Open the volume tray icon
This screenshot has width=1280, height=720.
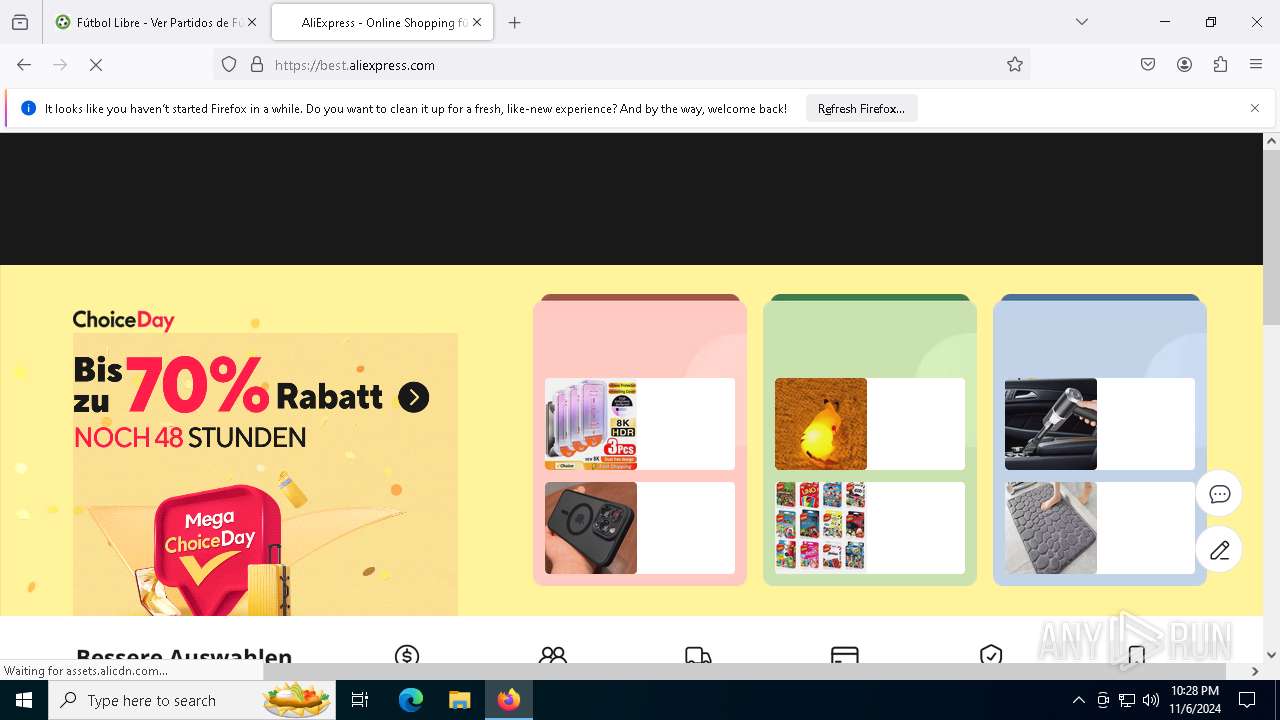click(x=1151, y=700)
